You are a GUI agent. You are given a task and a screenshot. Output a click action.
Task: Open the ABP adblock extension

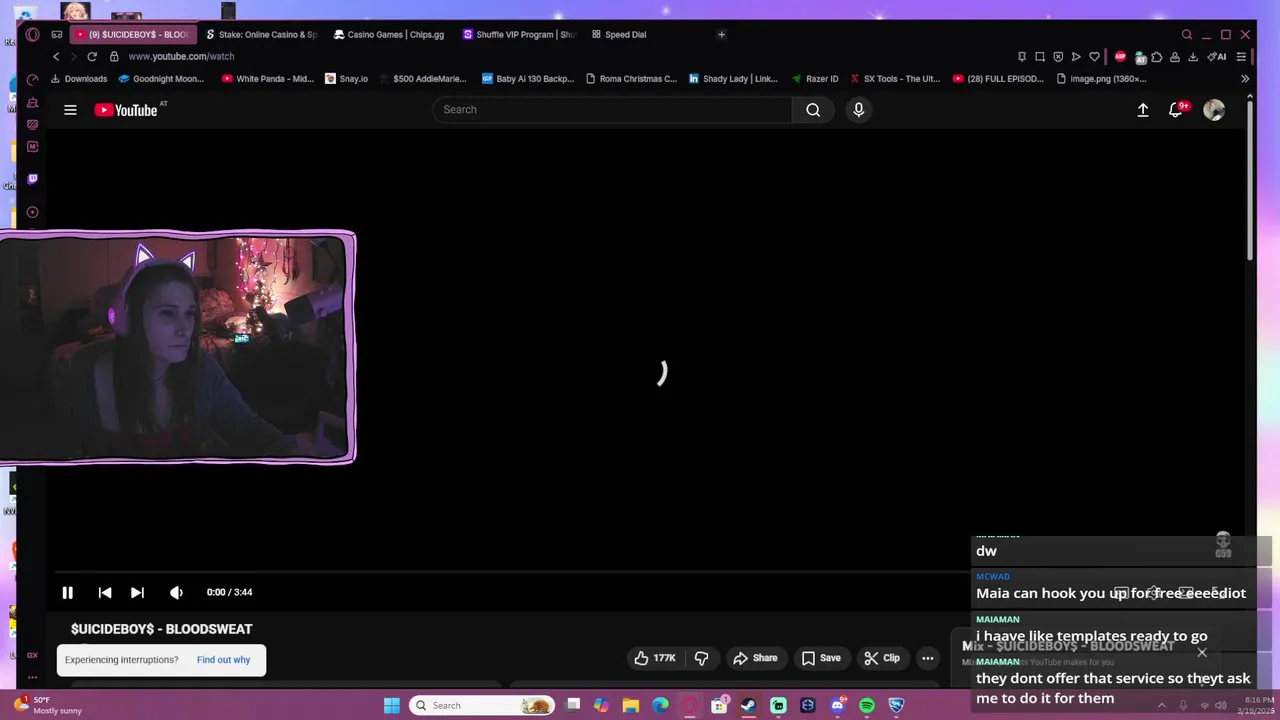[x=1120, y=57]
